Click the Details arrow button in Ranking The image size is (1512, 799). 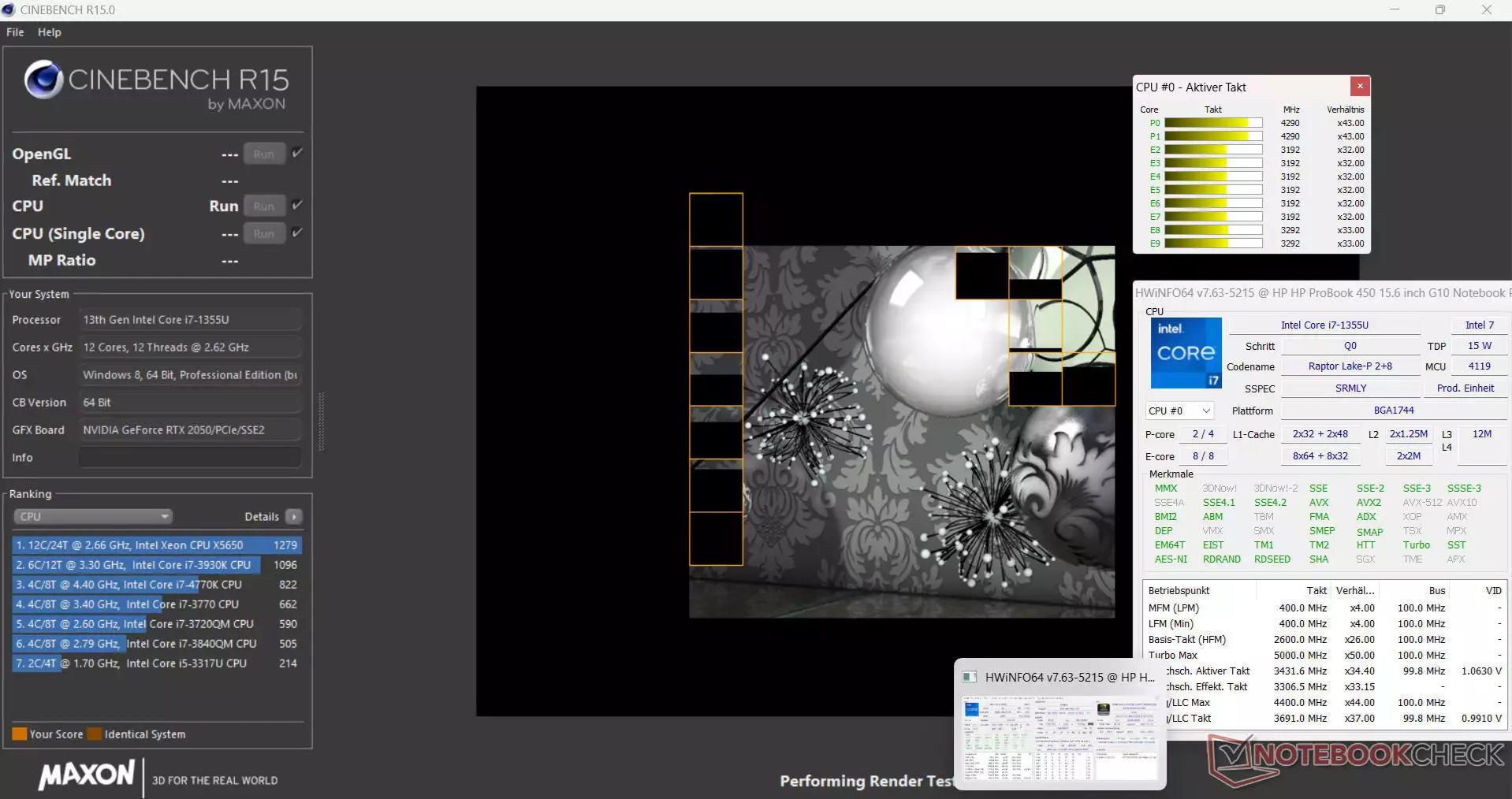click(x=294, y=517)
